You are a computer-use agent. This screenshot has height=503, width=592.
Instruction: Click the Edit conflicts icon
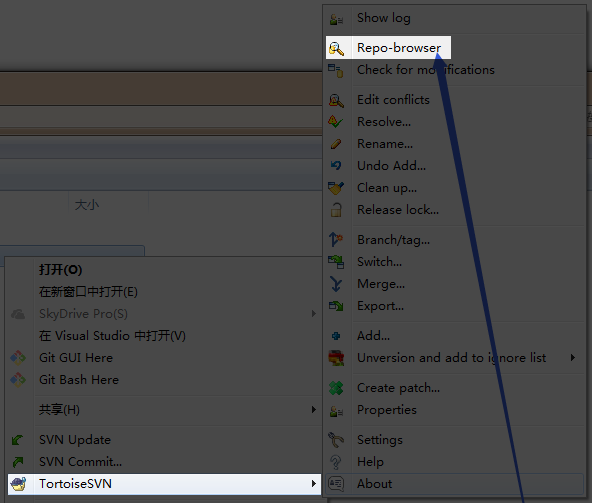pos(336,100)
